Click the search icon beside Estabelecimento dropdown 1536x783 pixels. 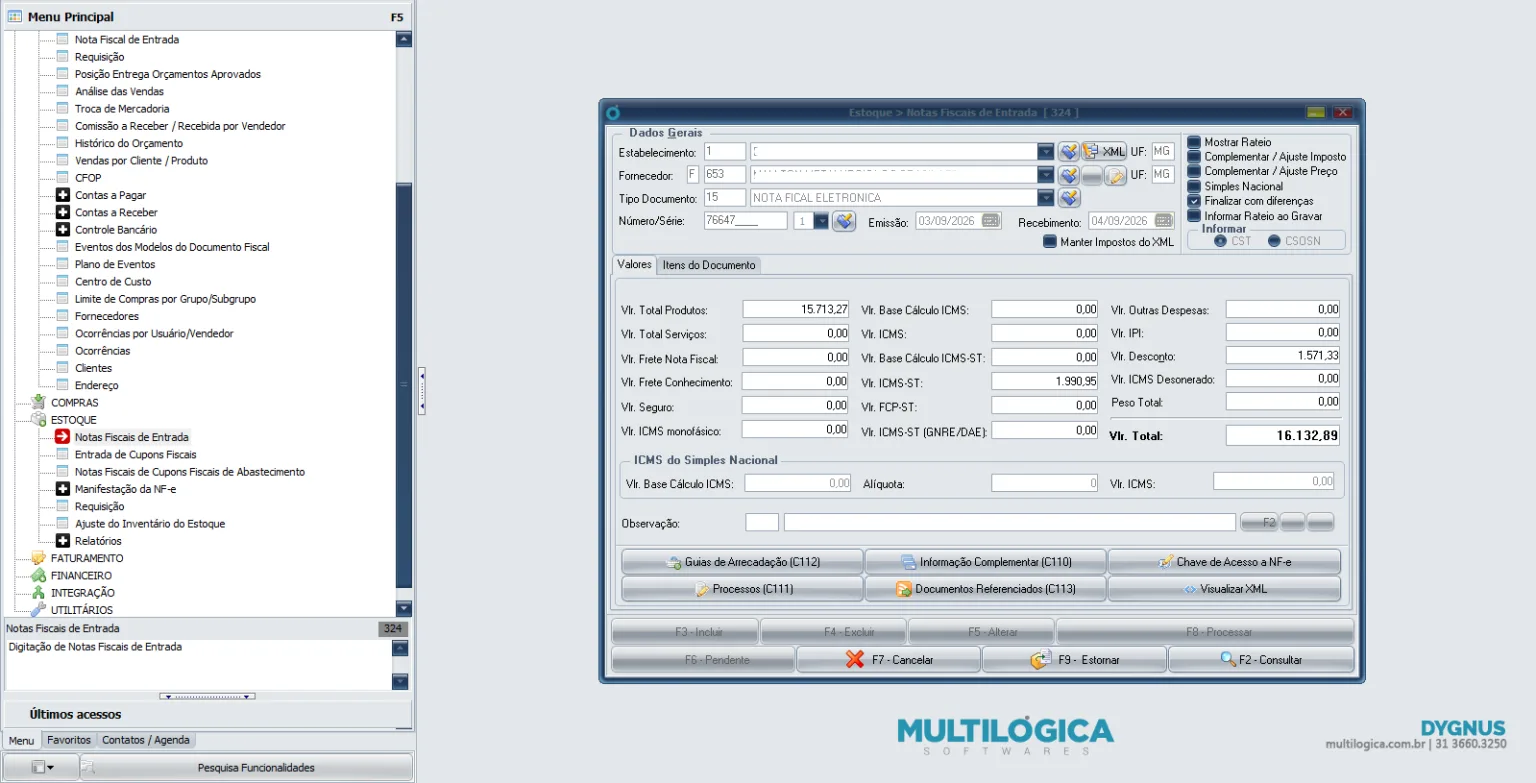tap(1068, 151)
